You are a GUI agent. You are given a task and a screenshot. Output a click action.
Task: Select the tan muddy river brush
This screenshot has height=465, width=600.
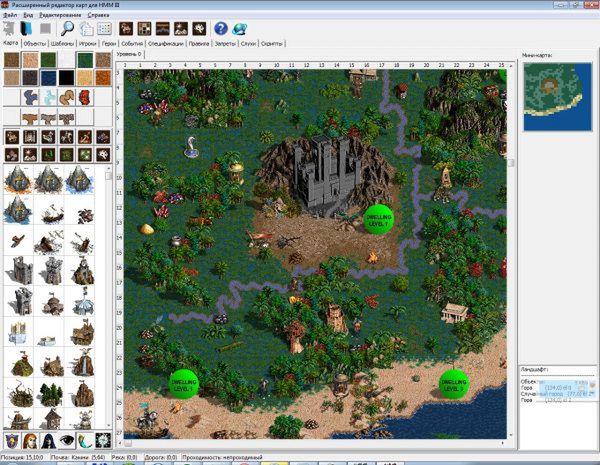[x=67, y=98]
